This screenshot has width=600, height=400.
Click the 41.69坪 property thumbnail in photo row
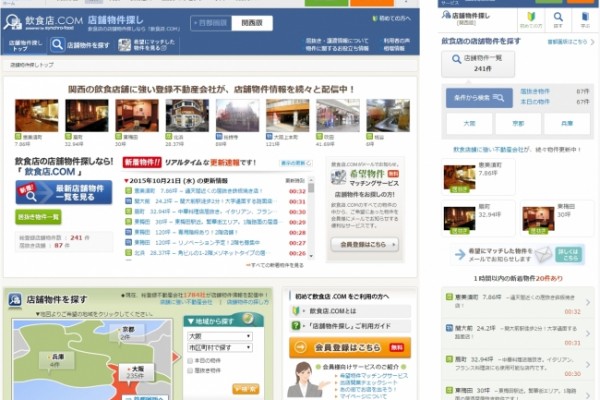click(338, 116)
